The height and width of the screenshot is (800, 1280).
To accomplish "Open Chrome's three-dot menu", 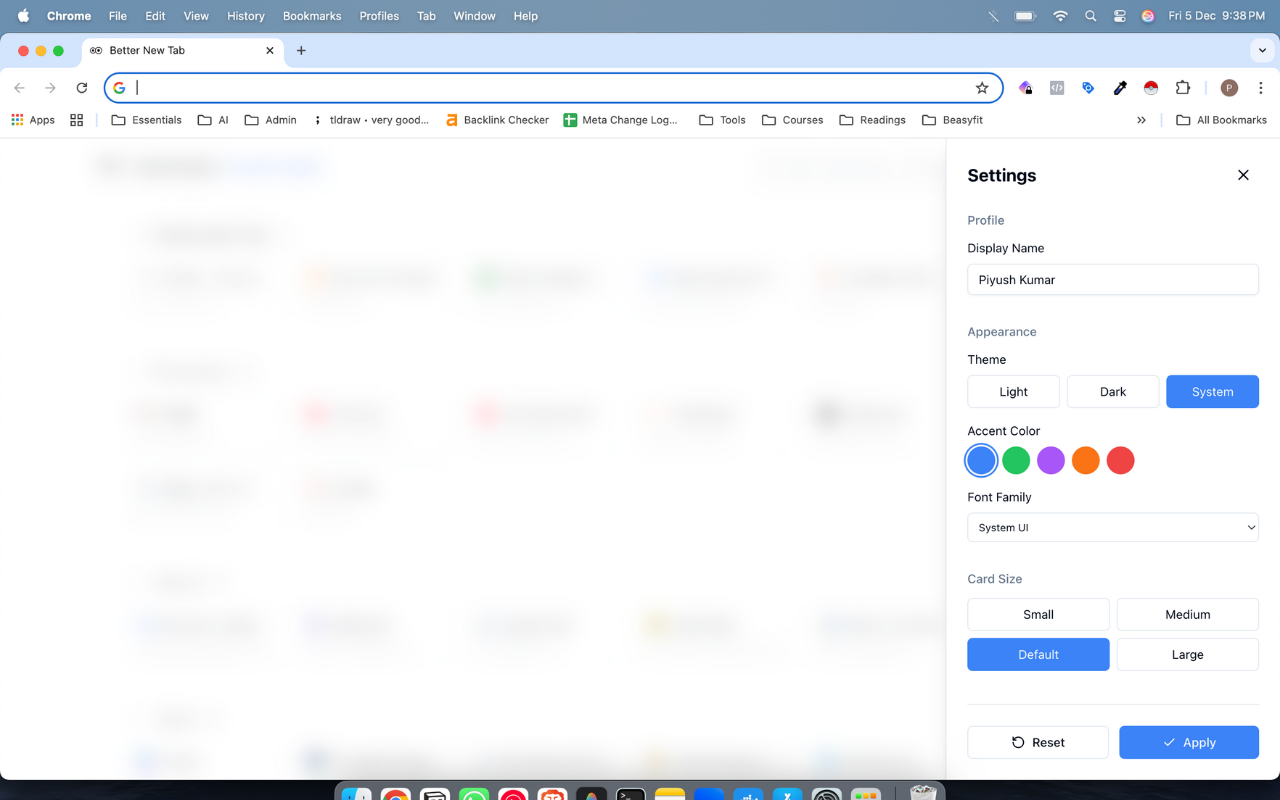I will tap(1261, 88).
